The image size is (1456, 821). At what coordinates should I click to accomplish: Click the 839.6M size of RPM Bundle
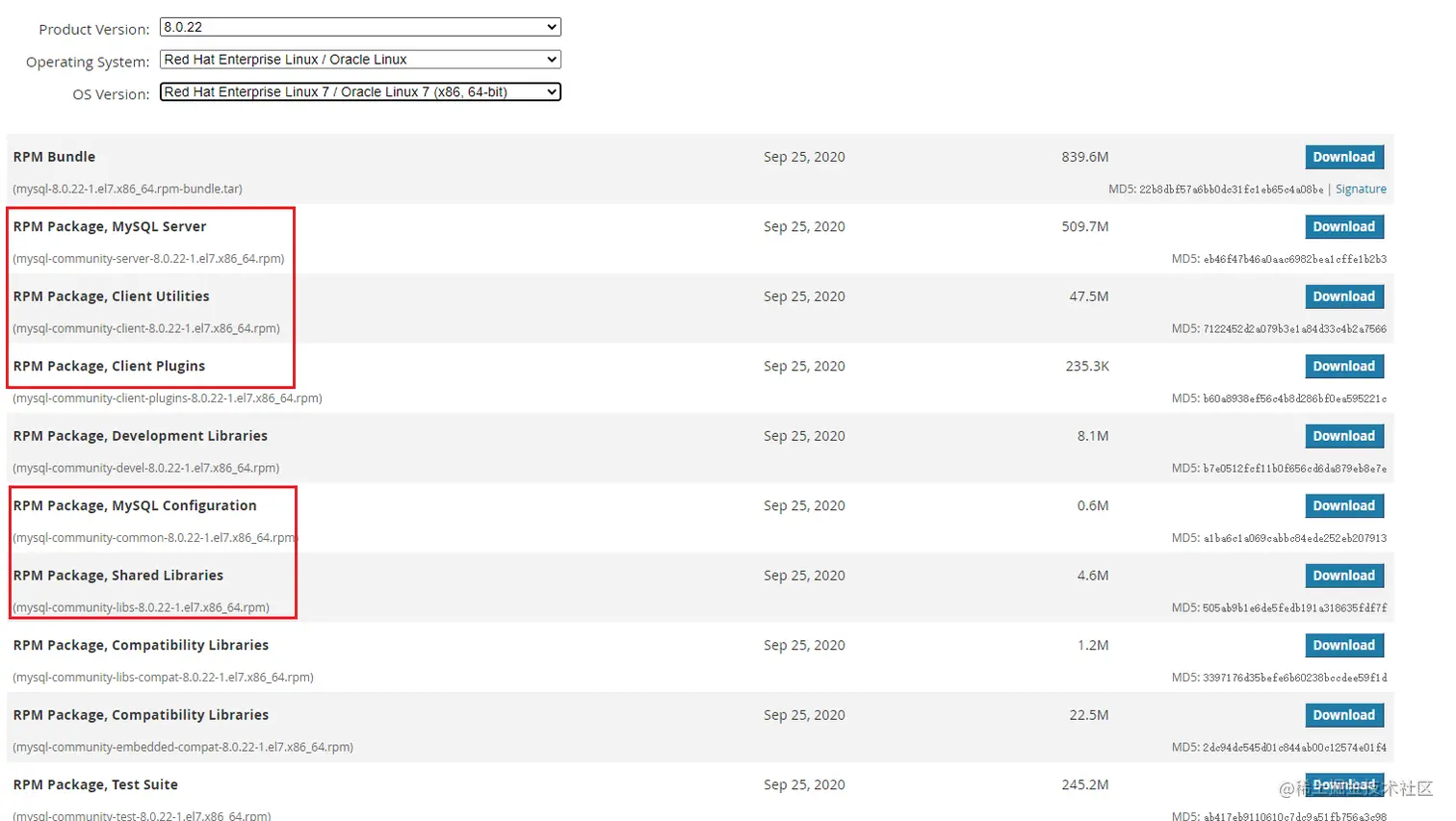click(x=1085, y=157)
